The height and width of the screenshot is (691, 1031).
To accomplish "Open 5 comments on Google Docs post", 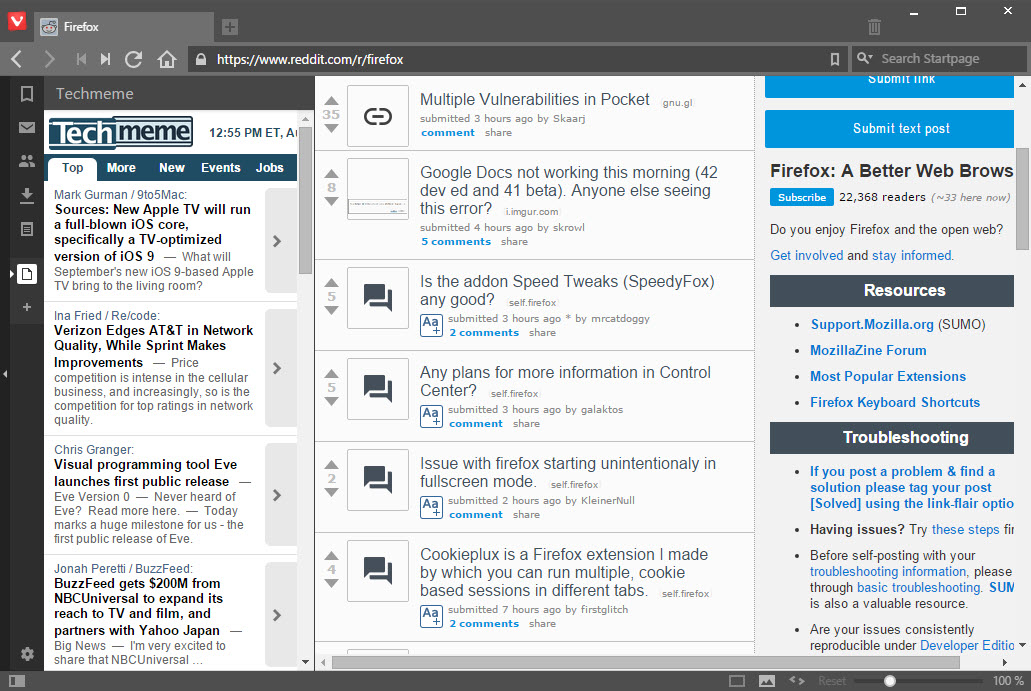I will click(456, 241).
